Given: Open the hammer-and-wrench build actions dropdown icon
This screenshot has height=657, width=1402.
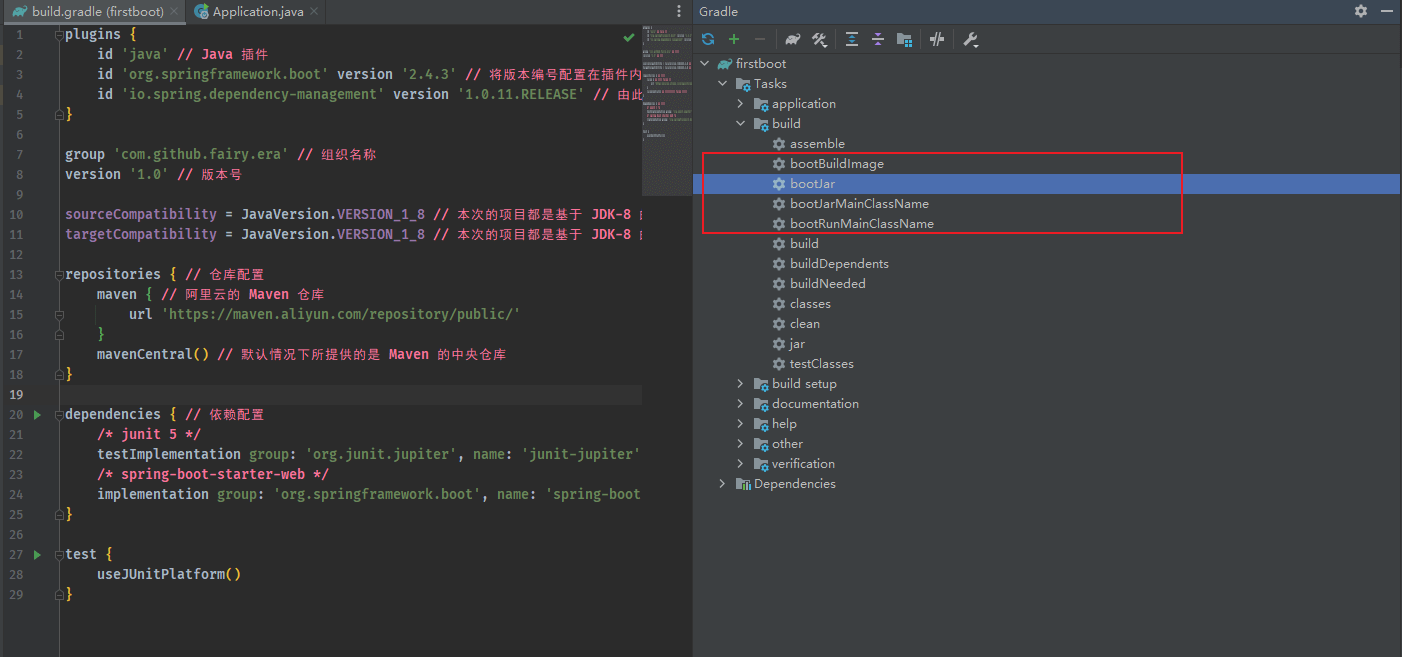Looking at the screenshot, I should point(819,39).
